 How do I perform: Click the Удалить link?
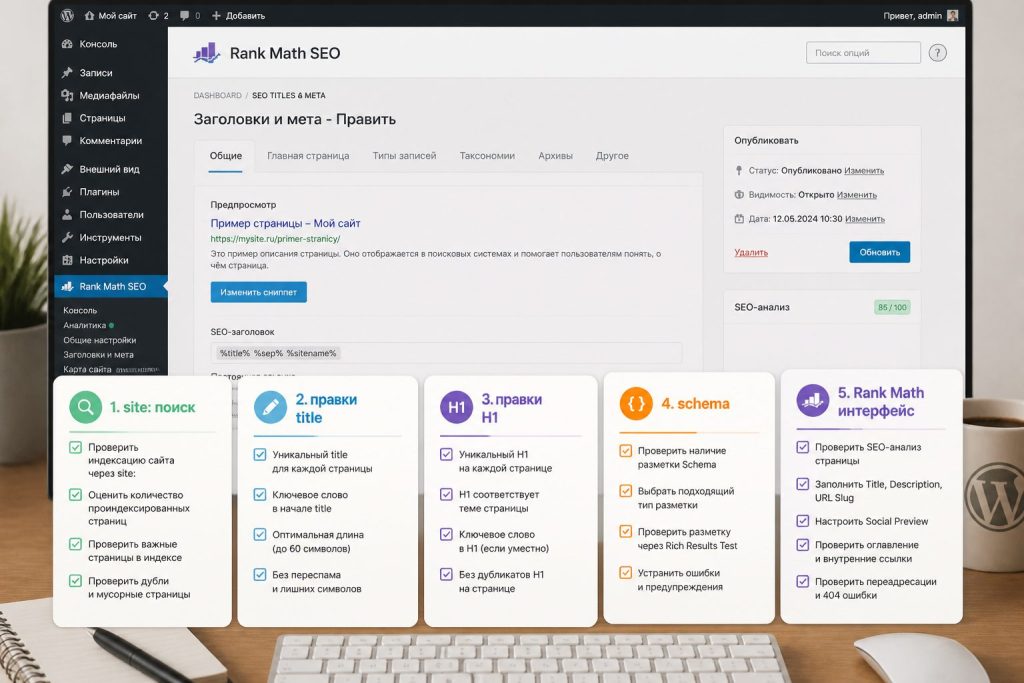pyautogui.click(x=751, y=253)
